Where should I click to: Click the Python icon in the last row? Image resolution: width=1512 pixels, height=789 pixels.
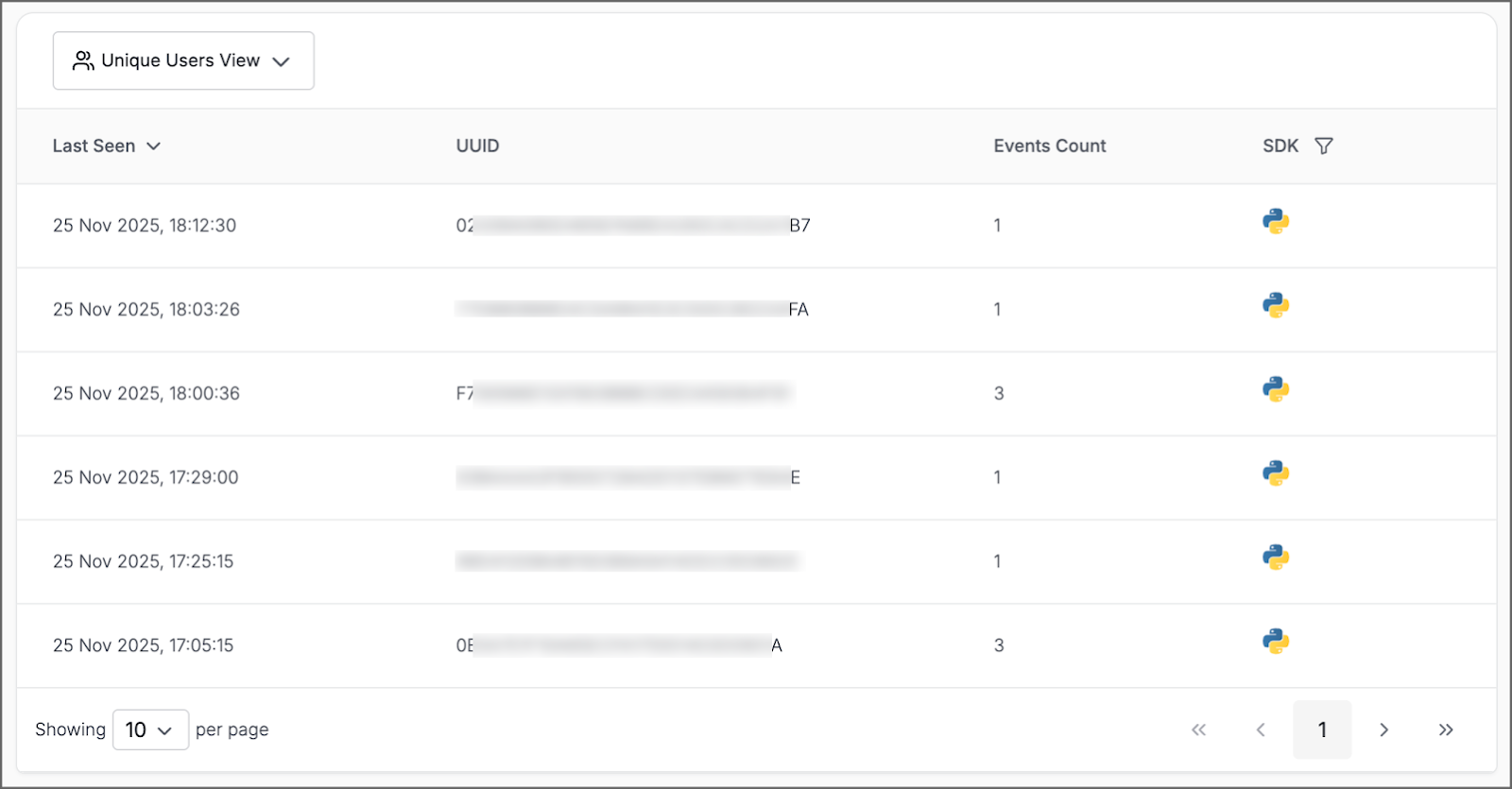click(x=1276, y=642)
